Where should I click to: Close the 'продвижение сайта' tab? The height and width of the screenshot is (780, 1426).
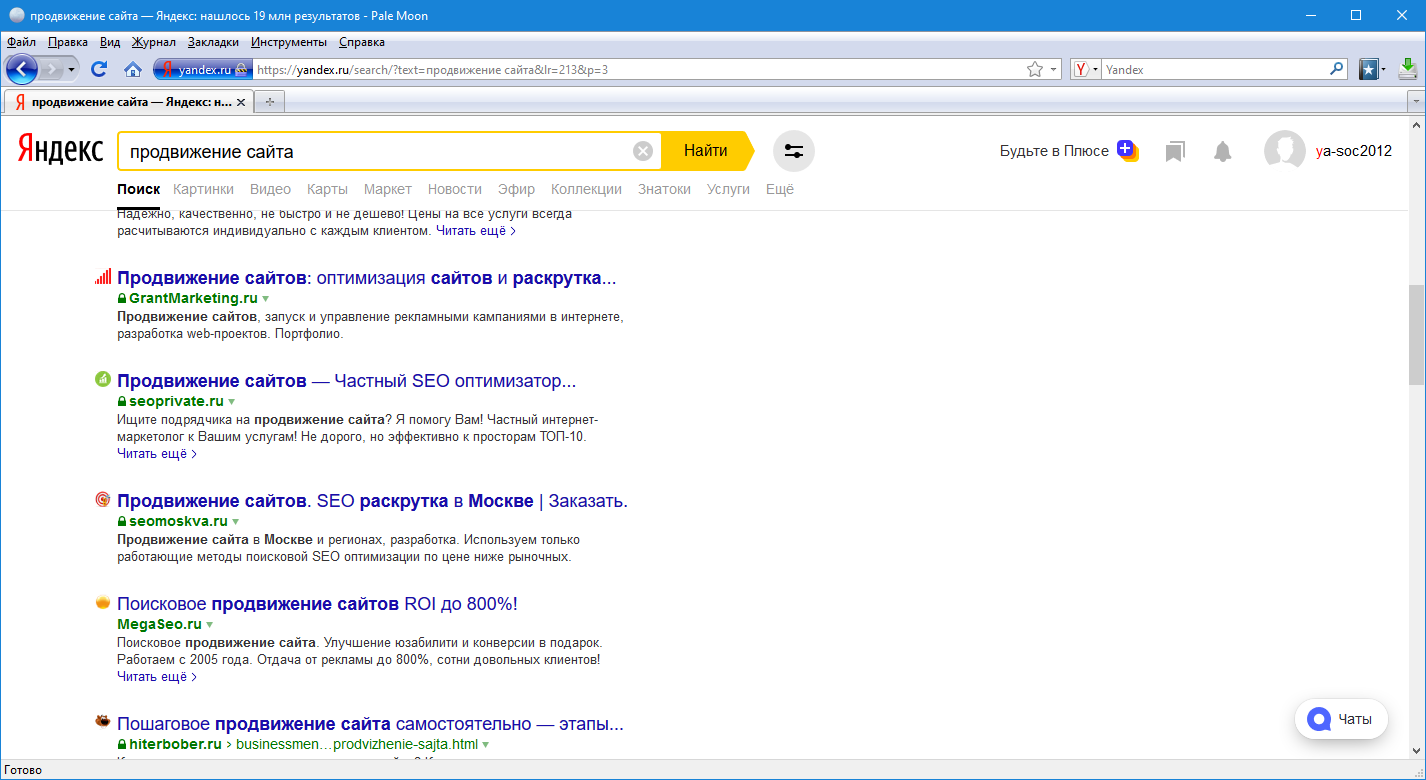[x=240, y=102]
